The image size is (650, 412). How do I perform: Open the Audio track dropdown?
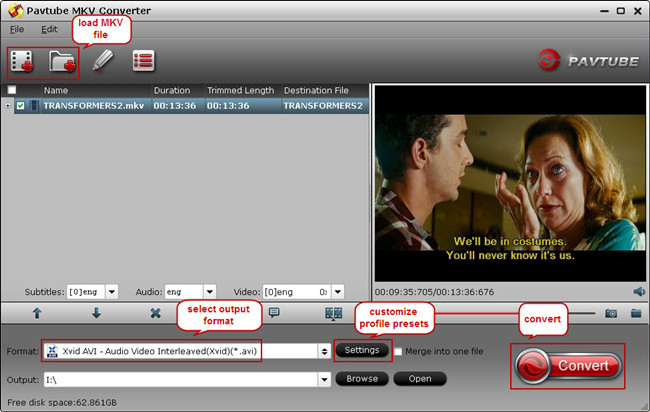tap(210, 292)
